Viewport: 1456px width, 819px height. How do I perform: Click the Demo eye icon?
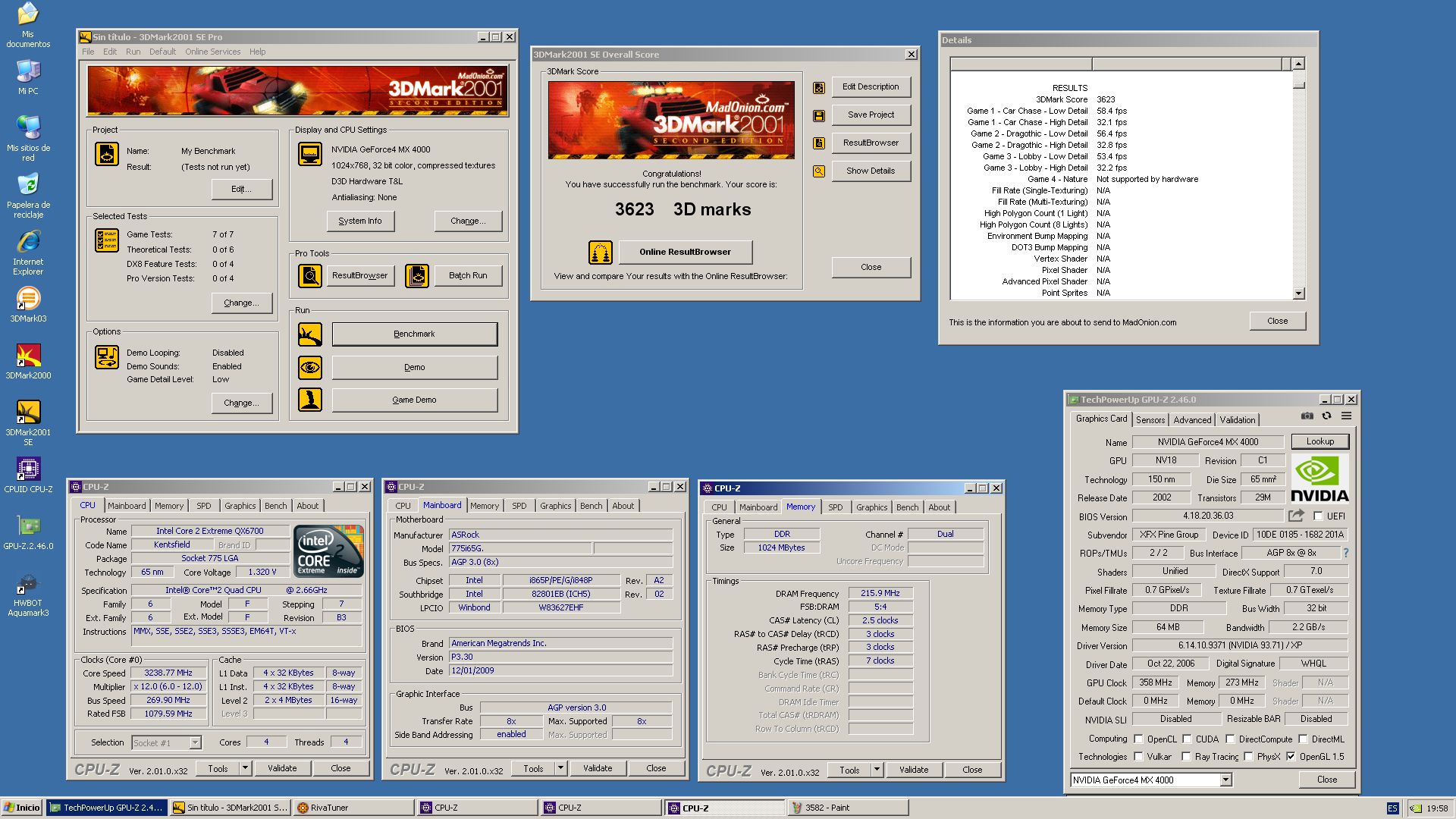point(310,368)
